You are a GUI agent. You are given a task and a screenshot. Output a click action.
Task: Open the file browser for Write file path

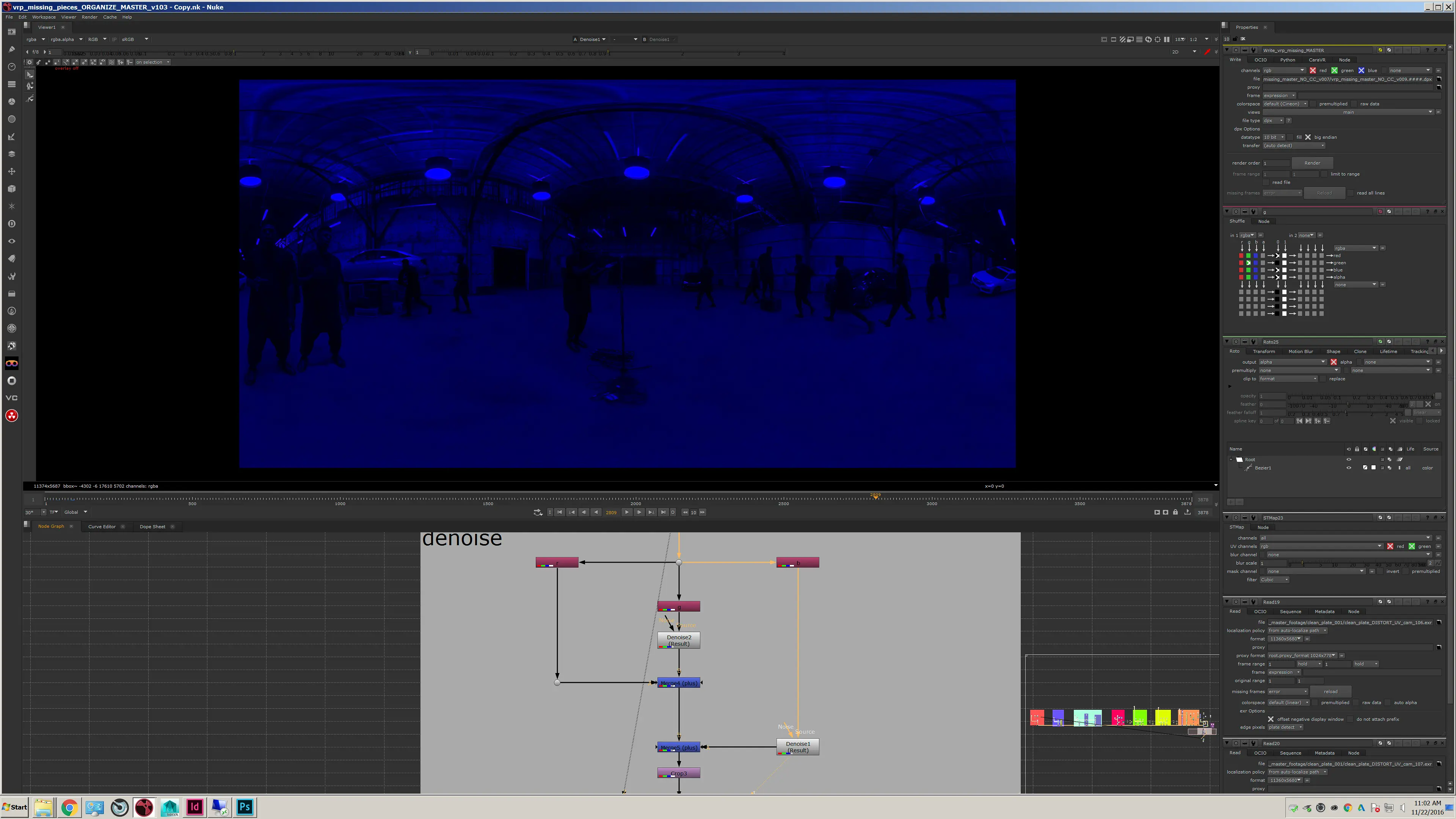point(1439,79)
